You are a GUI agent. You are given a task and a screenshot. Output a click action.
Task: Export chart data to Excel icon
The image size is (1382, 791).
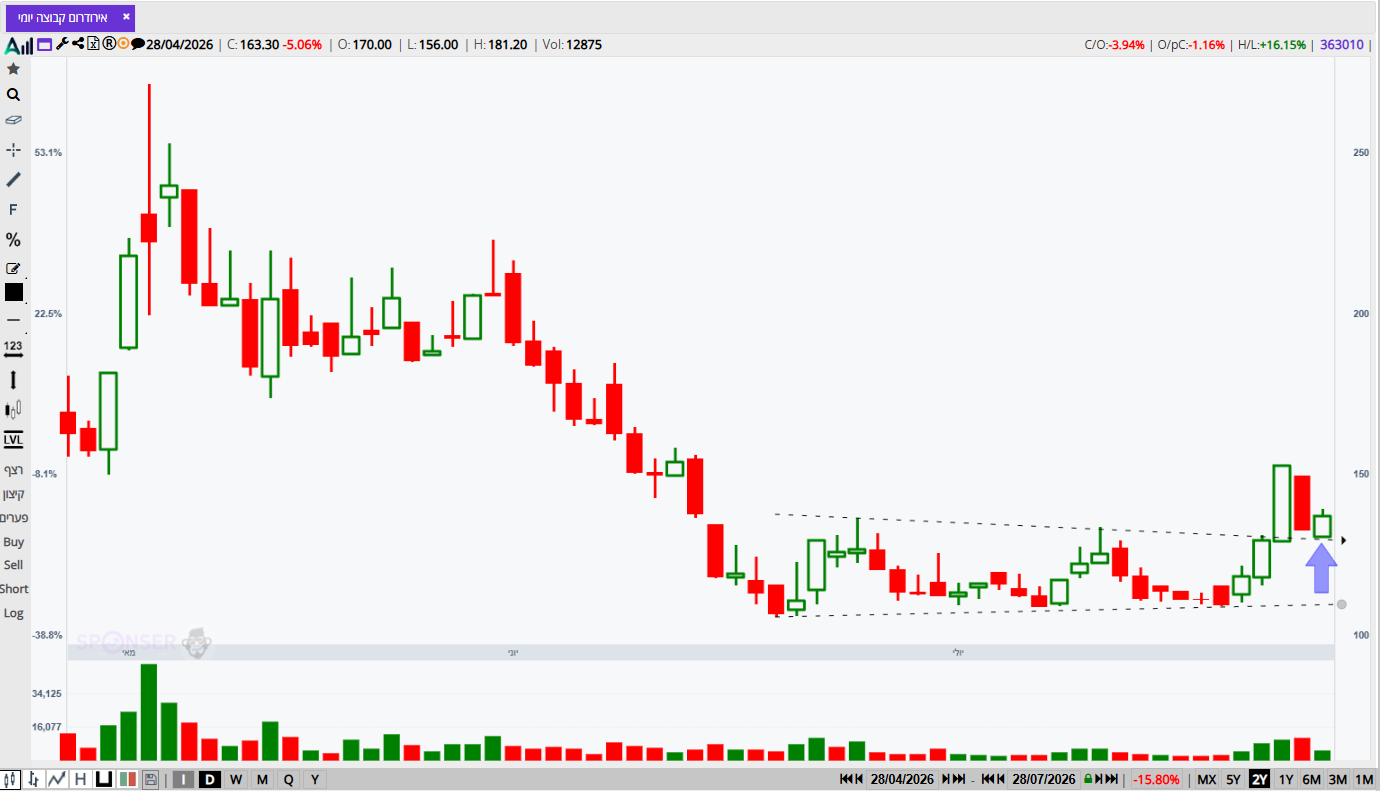(93, 44)
